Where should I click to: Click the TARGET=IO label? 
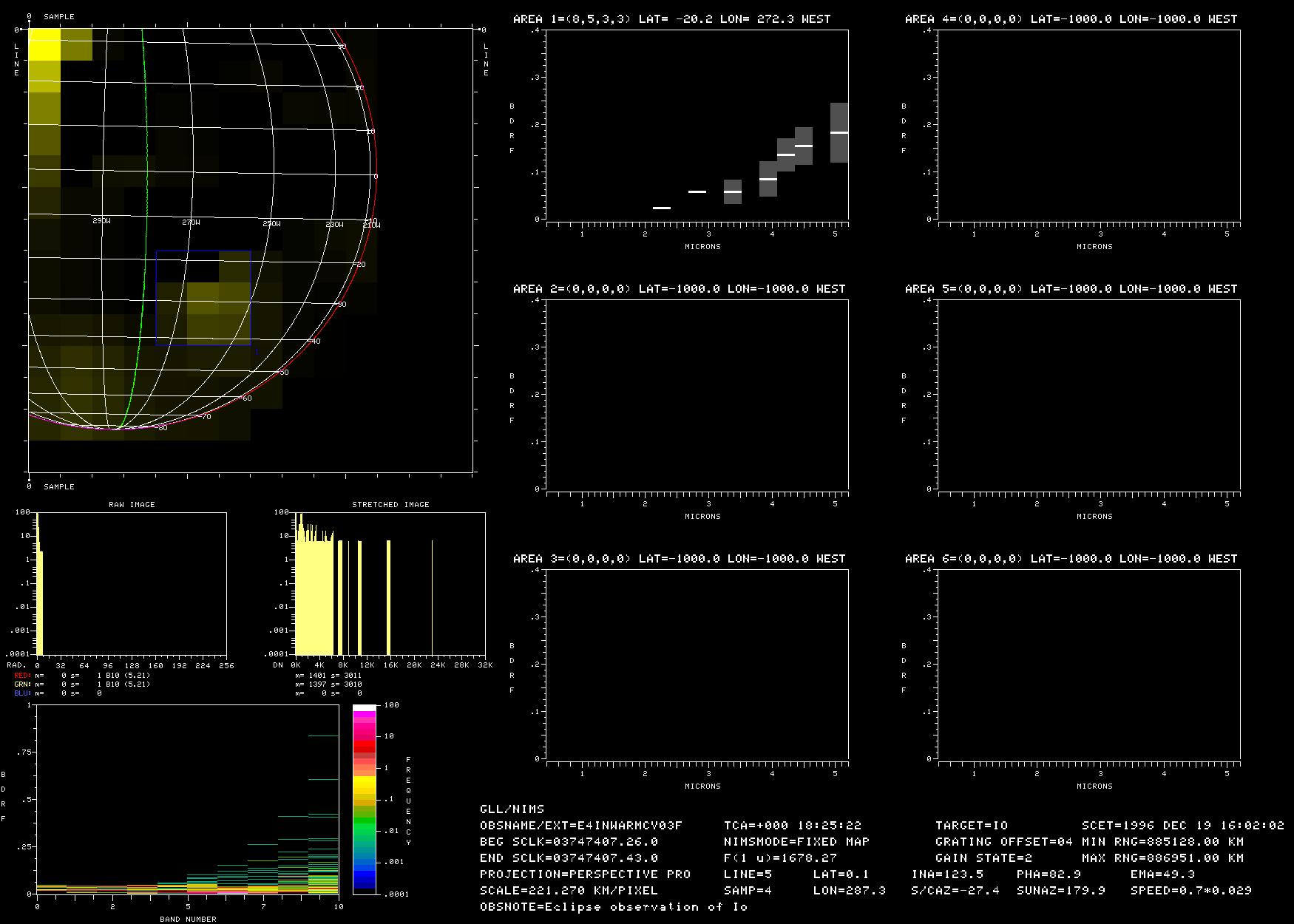click(x=971, y=826)
